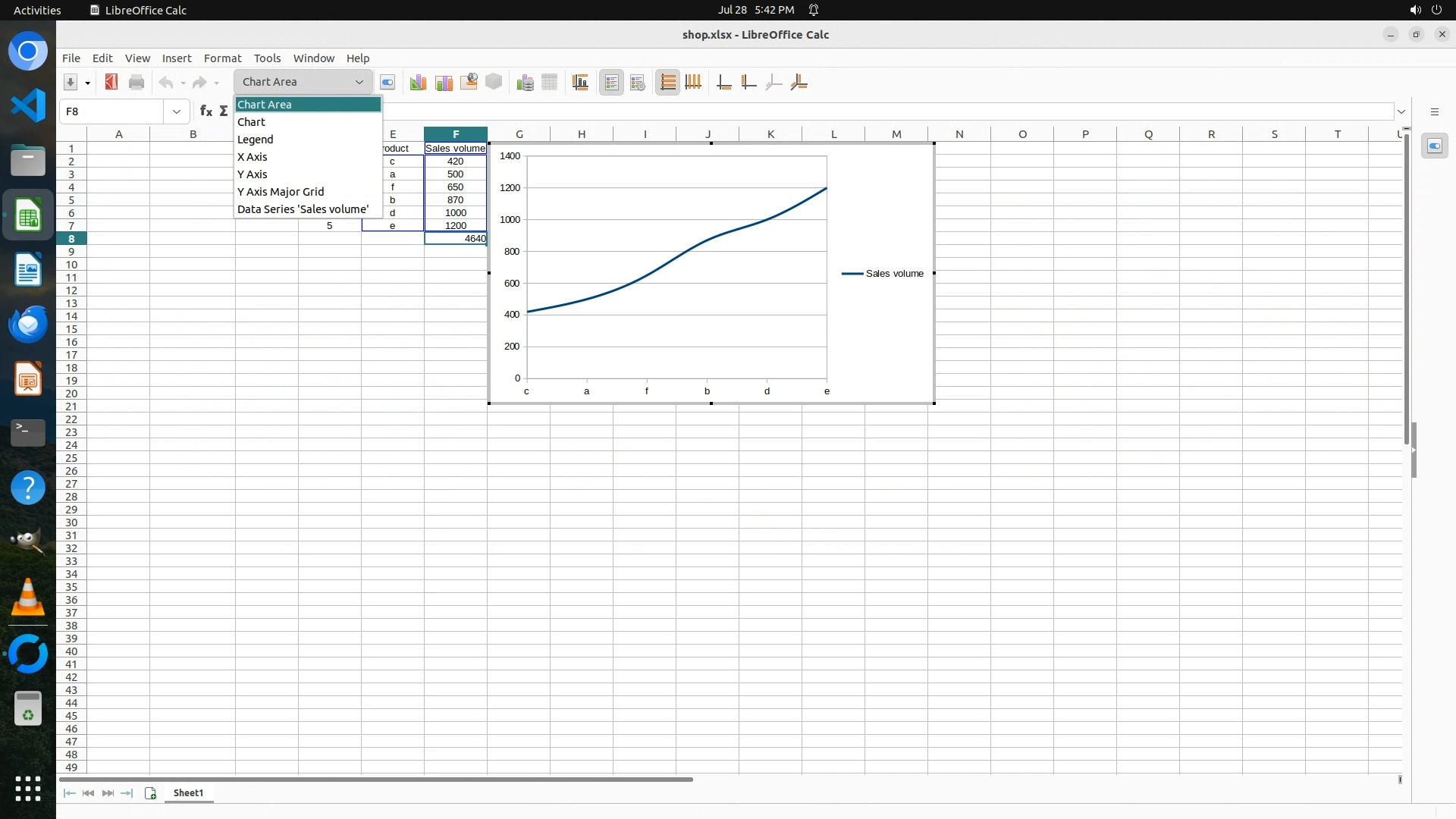1456x819 pixels.
Task: Click the Data Ranges toolbar icon
Action: (525, 82)
